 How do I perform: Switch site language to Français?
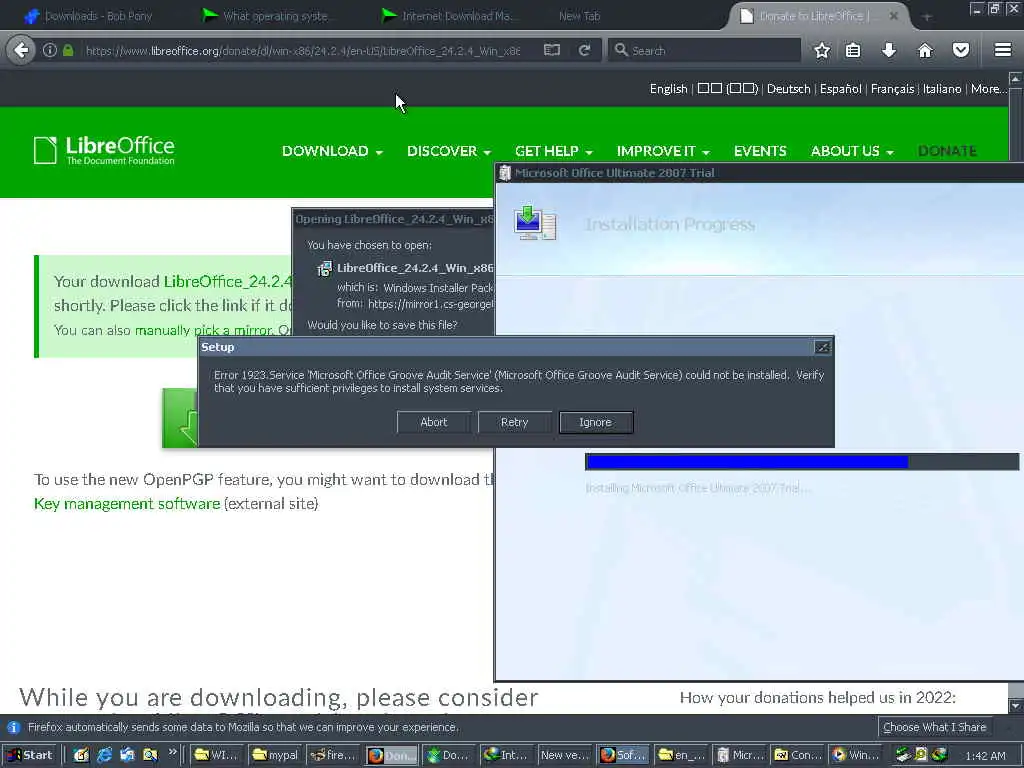[x=892, y=89]
